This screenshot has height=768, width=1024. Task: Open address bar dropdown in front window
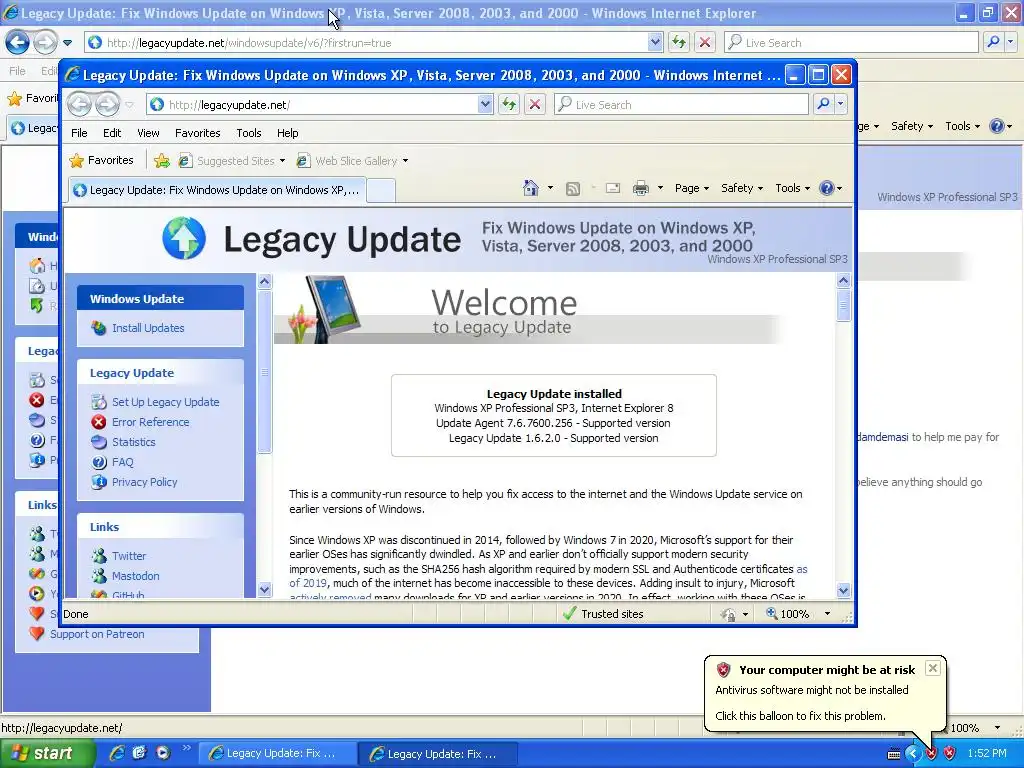[485, 104]
